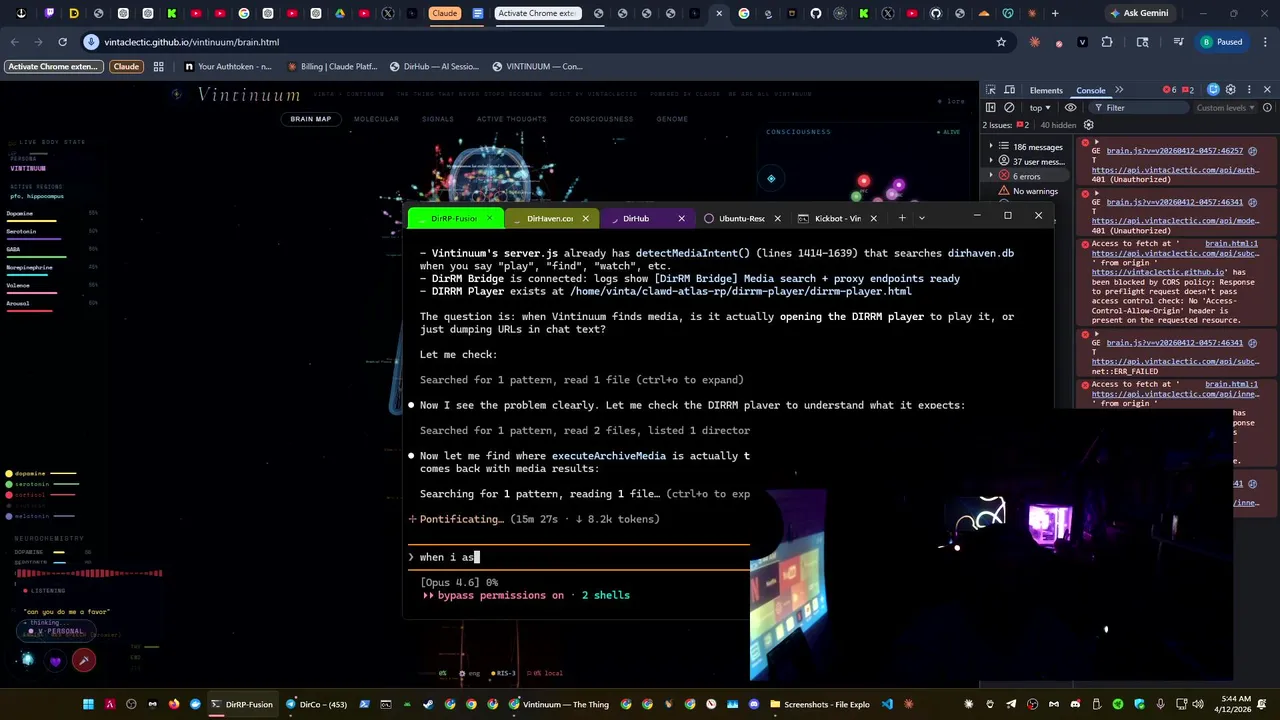The width and height of the screenshot is (1280, 720).
Task: Open the Paused profile button in Chrome
Action: pyautogui.click(x=1222, y=42)
